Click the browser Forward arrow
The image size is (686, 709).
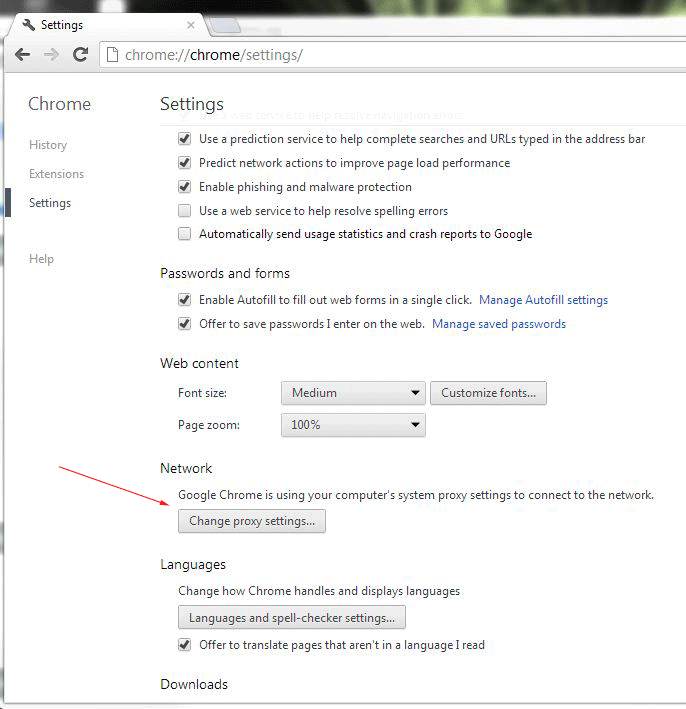click(51, 55)
